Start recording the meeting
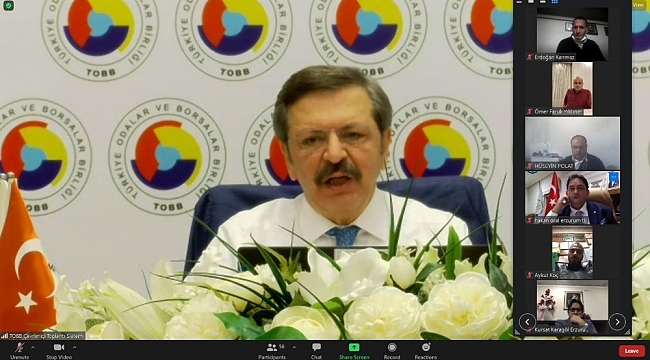The height and width of the screenshot is (360, 650). coord(392,350)
